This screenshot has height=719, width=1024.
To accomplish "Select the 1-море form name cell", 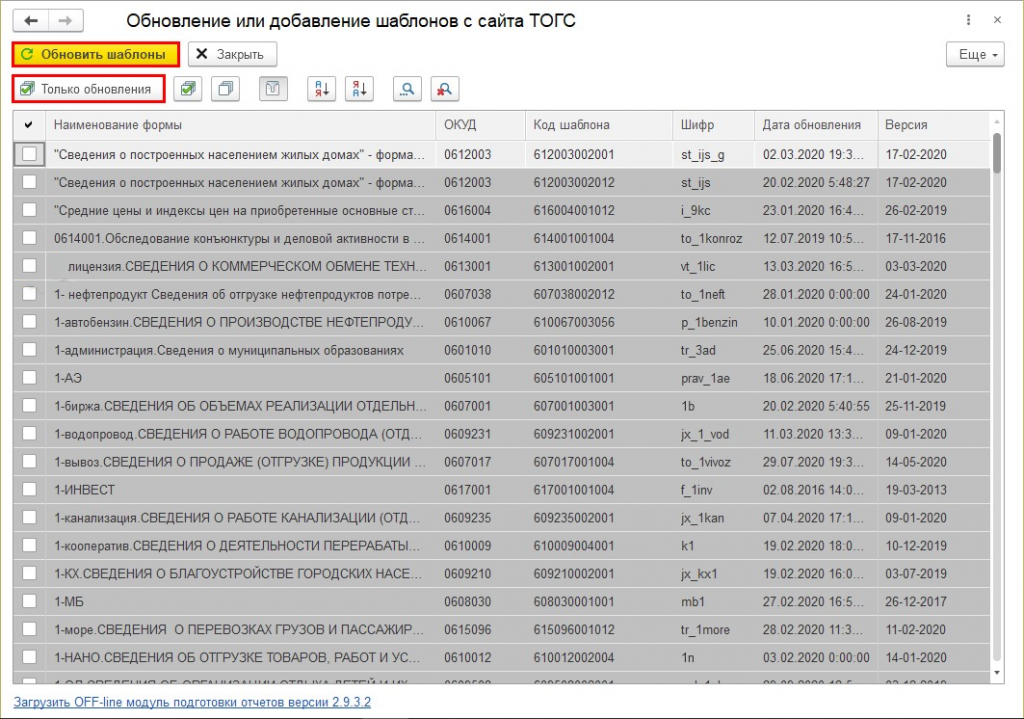I will tap(240, 630).
